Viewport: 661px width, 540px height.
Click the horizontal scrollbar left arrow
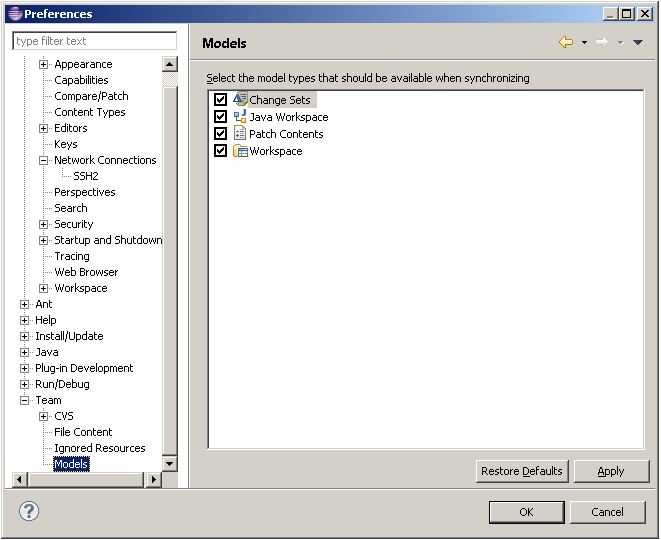[19, 480]
